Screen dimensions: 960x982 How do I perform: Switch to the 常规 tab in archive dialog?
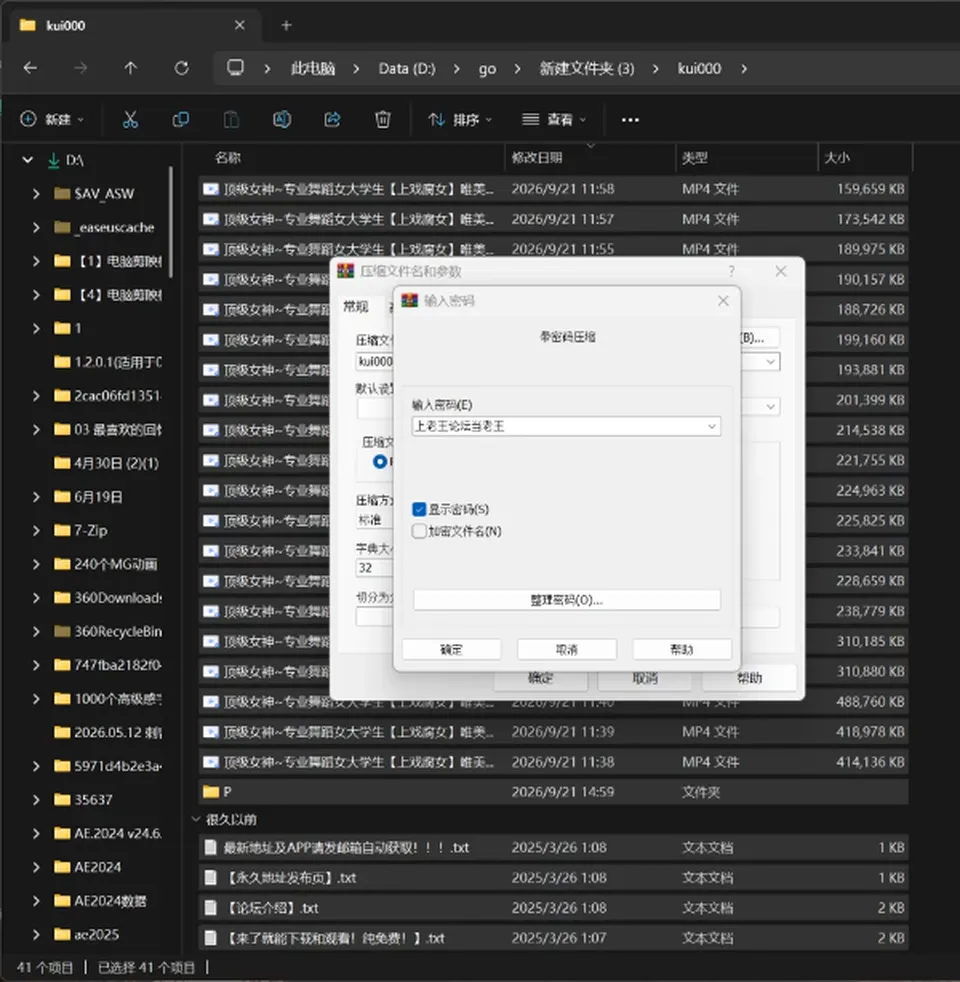356,306
